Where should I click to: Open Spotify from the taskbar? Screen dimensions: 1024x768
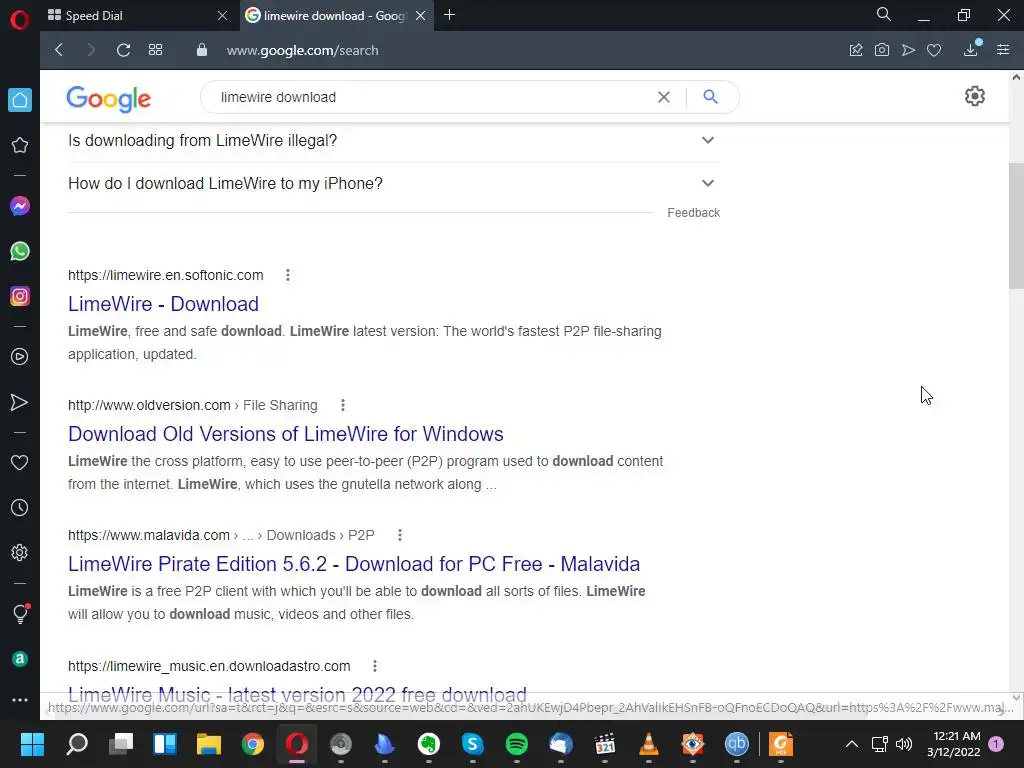tap(517, 744)
